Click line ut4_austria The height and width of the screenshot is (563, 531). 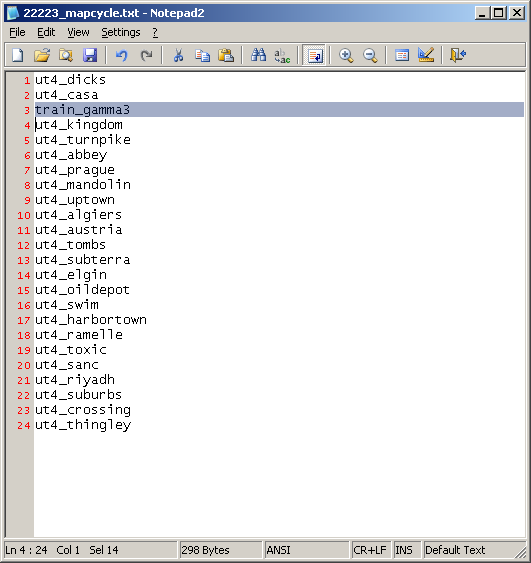tap(78, 230)
